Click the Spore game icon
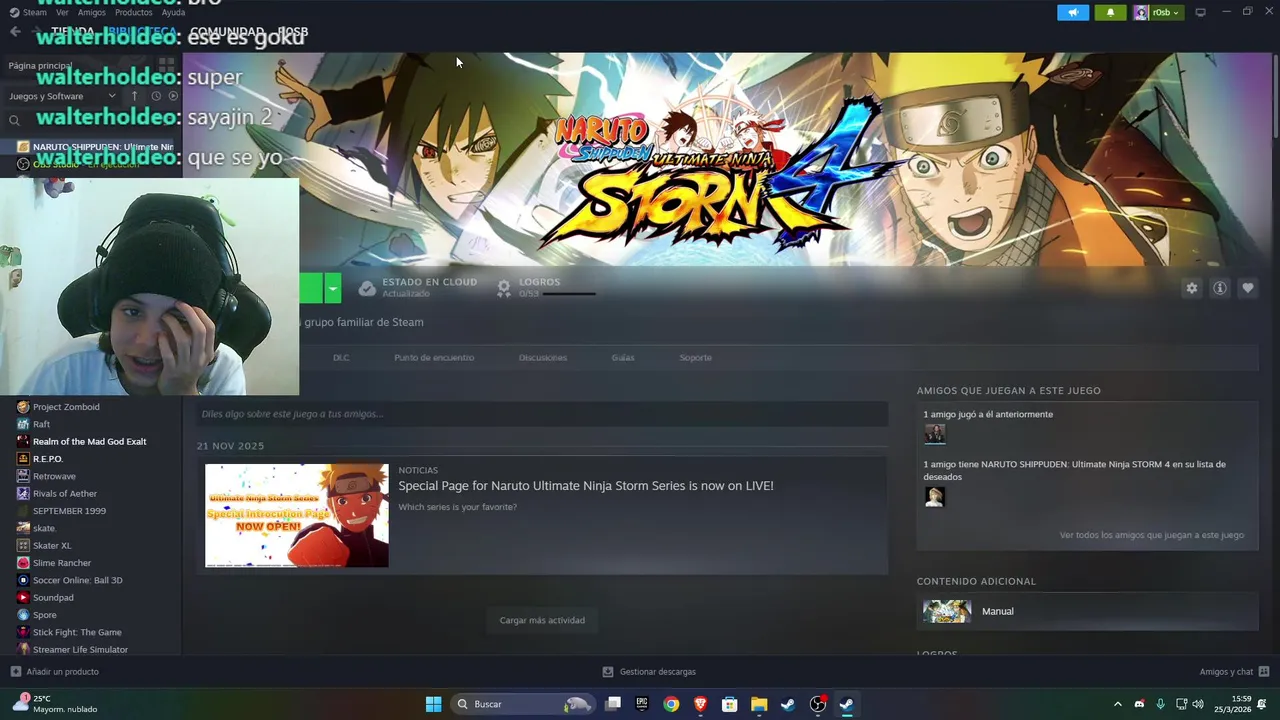 (x=23, y=615)
